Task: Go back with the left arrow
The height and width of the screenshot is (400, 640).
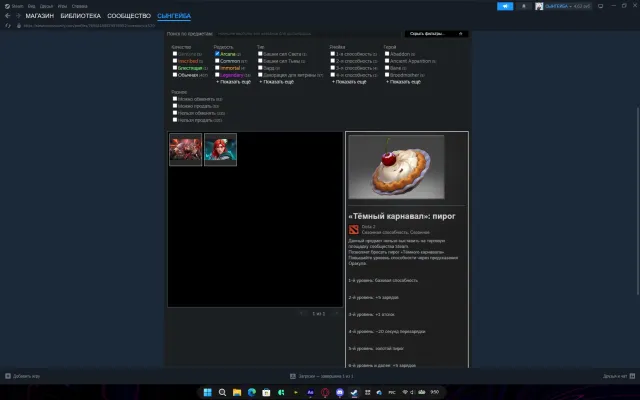Action: [7, 16]
